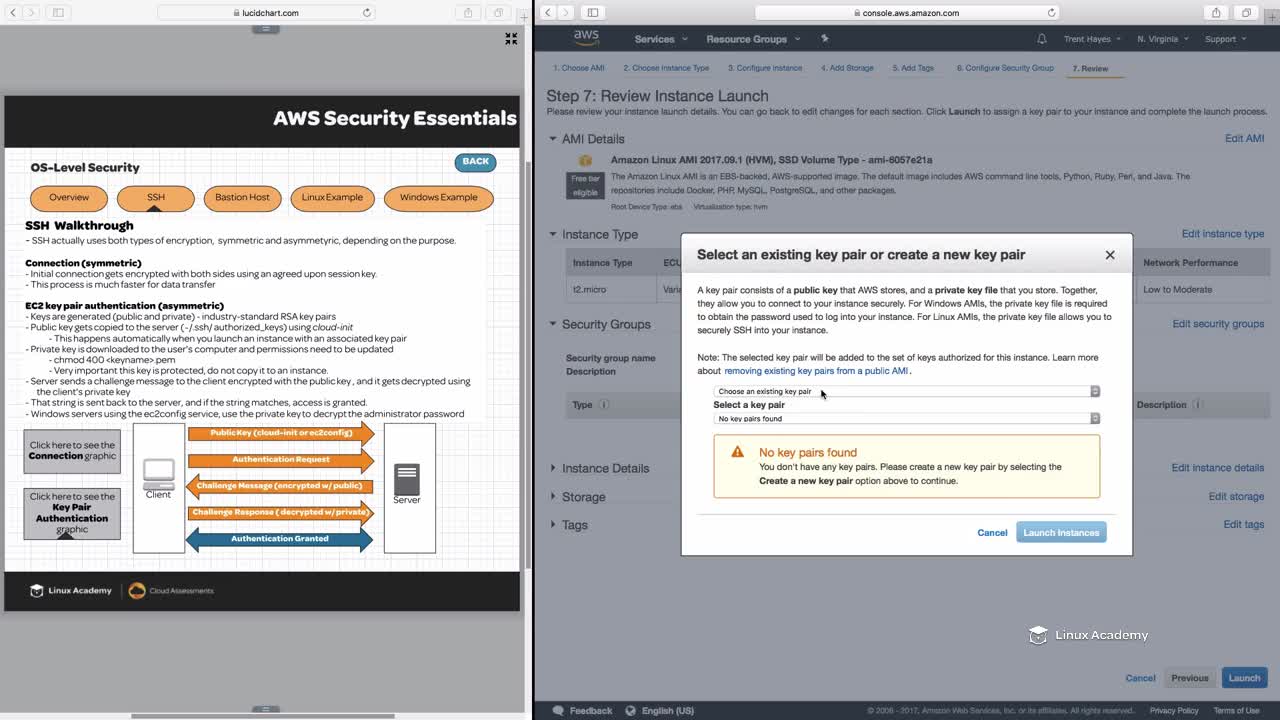Show all tabs in the lucidchart.com window

click(x=498, y=13)
